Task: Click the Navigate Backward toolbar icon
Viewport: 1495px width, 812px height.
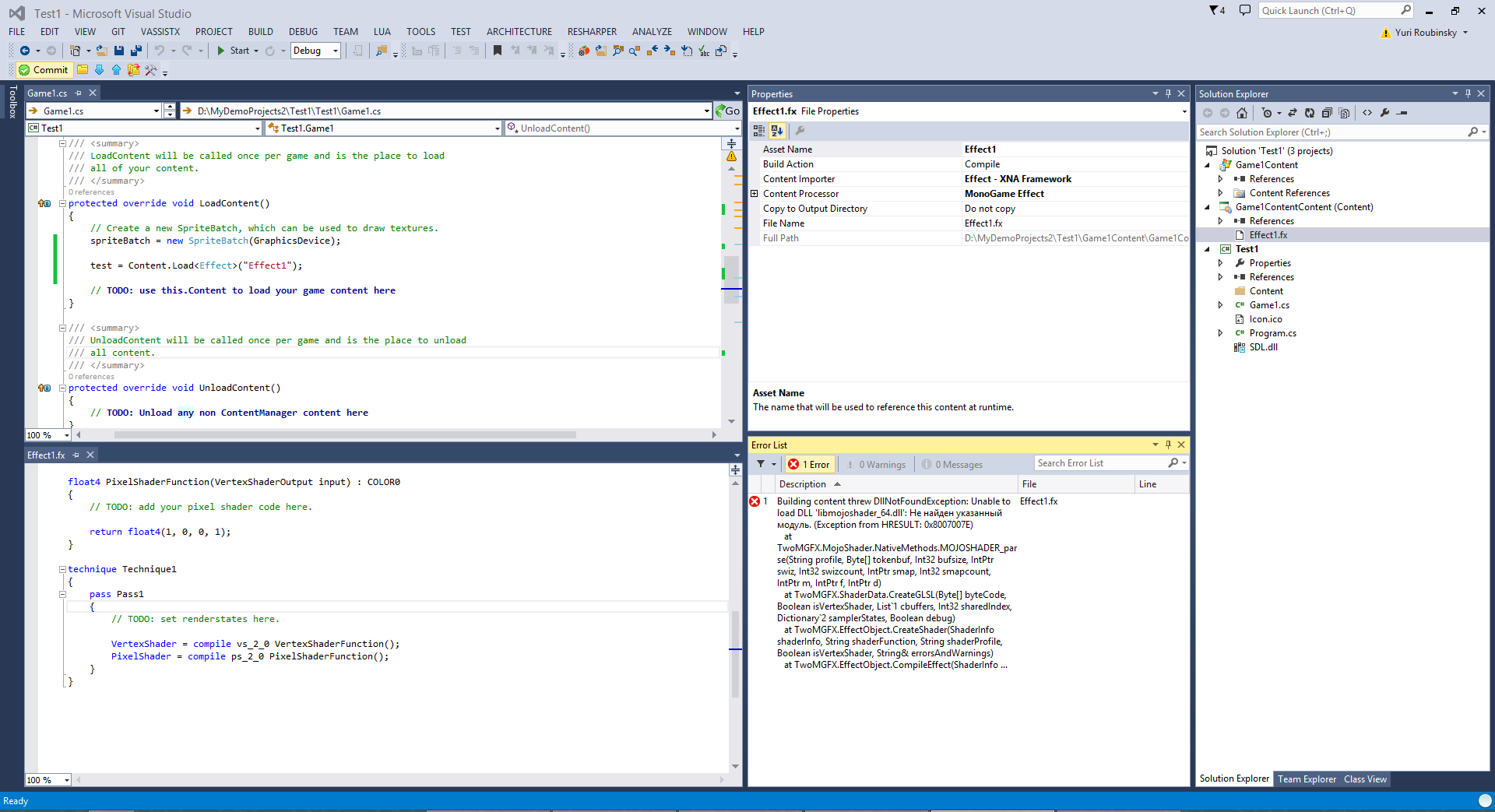Action: [x=25, y=51]
